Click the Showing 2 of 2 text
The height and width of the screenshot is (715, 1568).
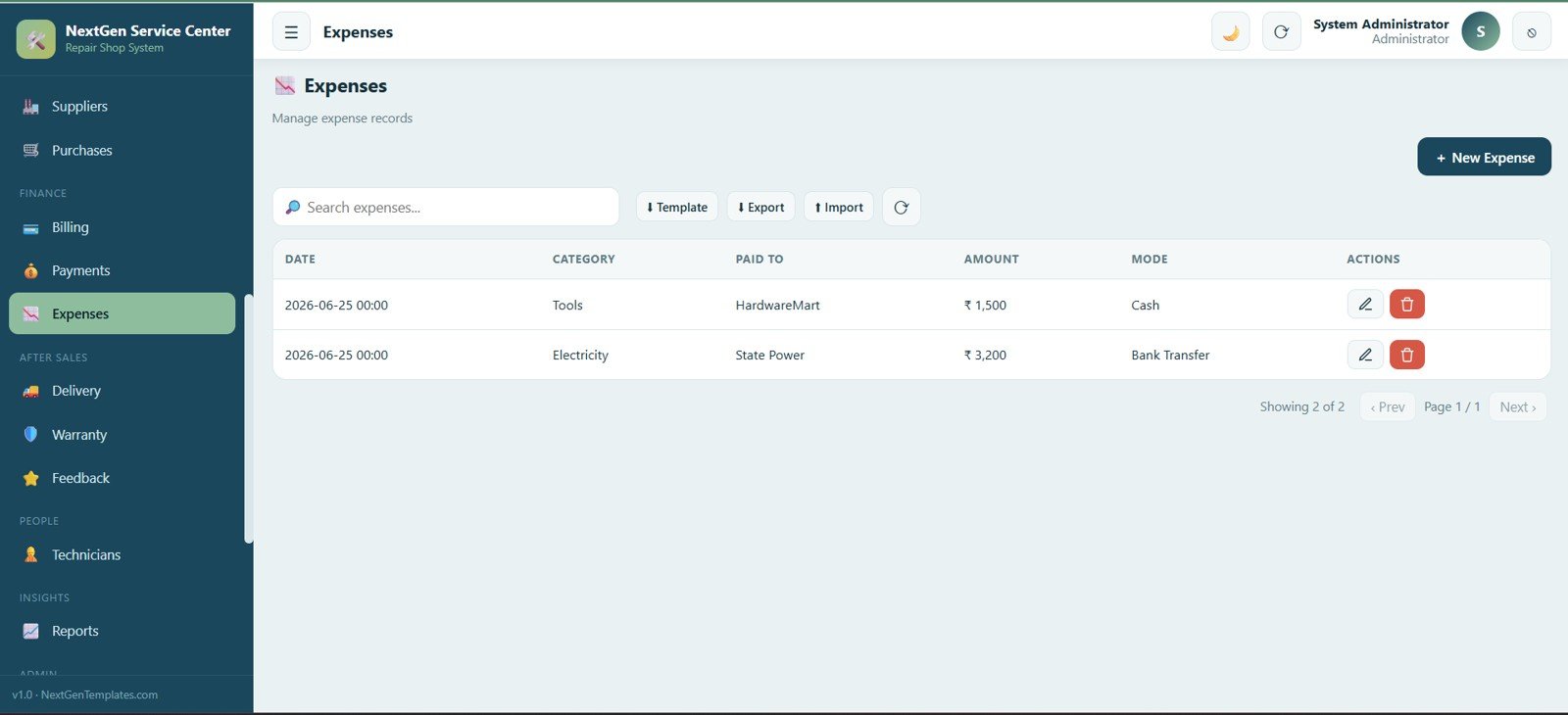(1302, 406)
